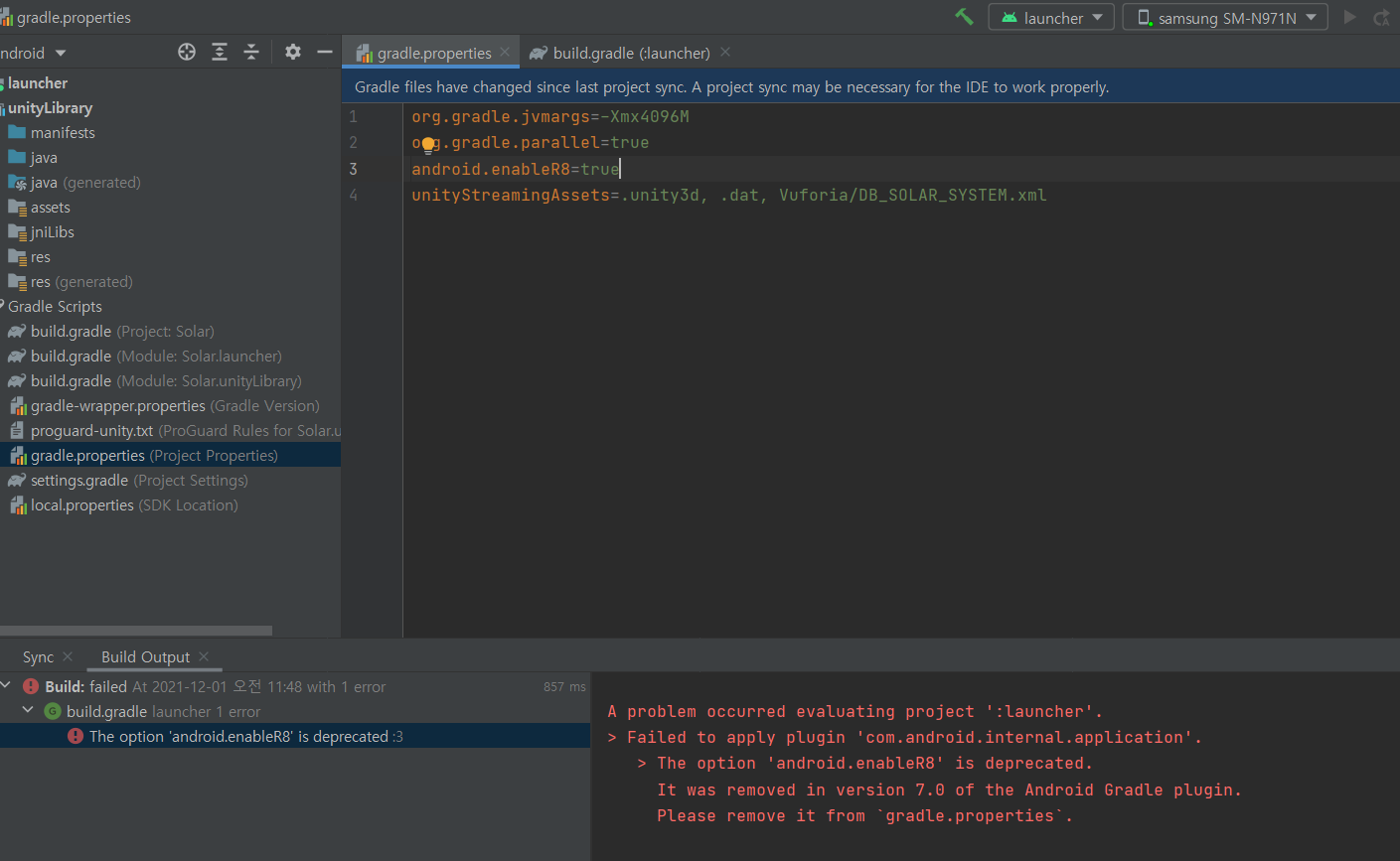The image size is (1400, 861).
Task: Click gradle-wrapper.properties file icon
Action: click(x=17, y=405)
